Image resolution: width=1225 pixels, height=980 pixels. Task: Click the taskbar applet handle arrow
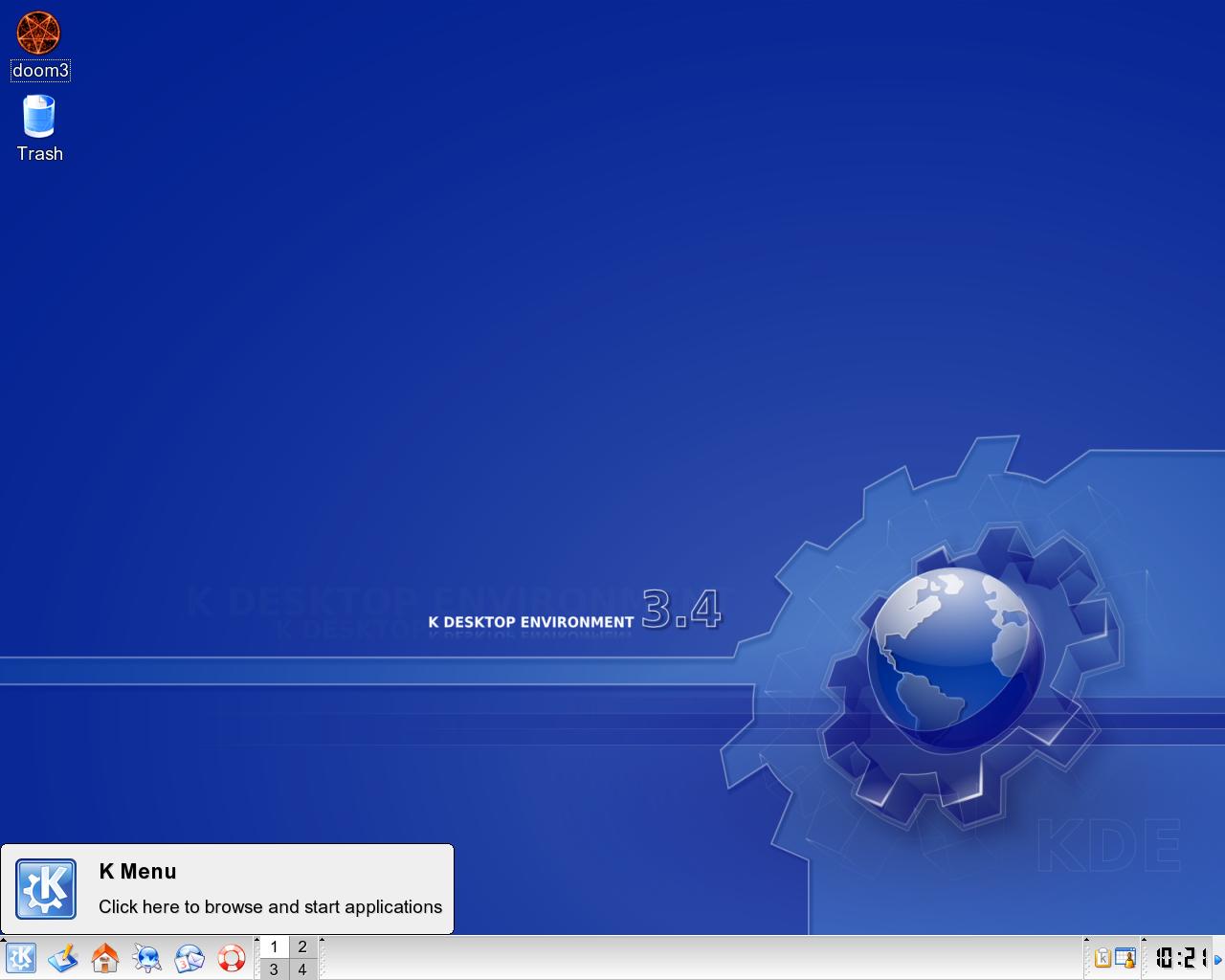click(322, 940)
